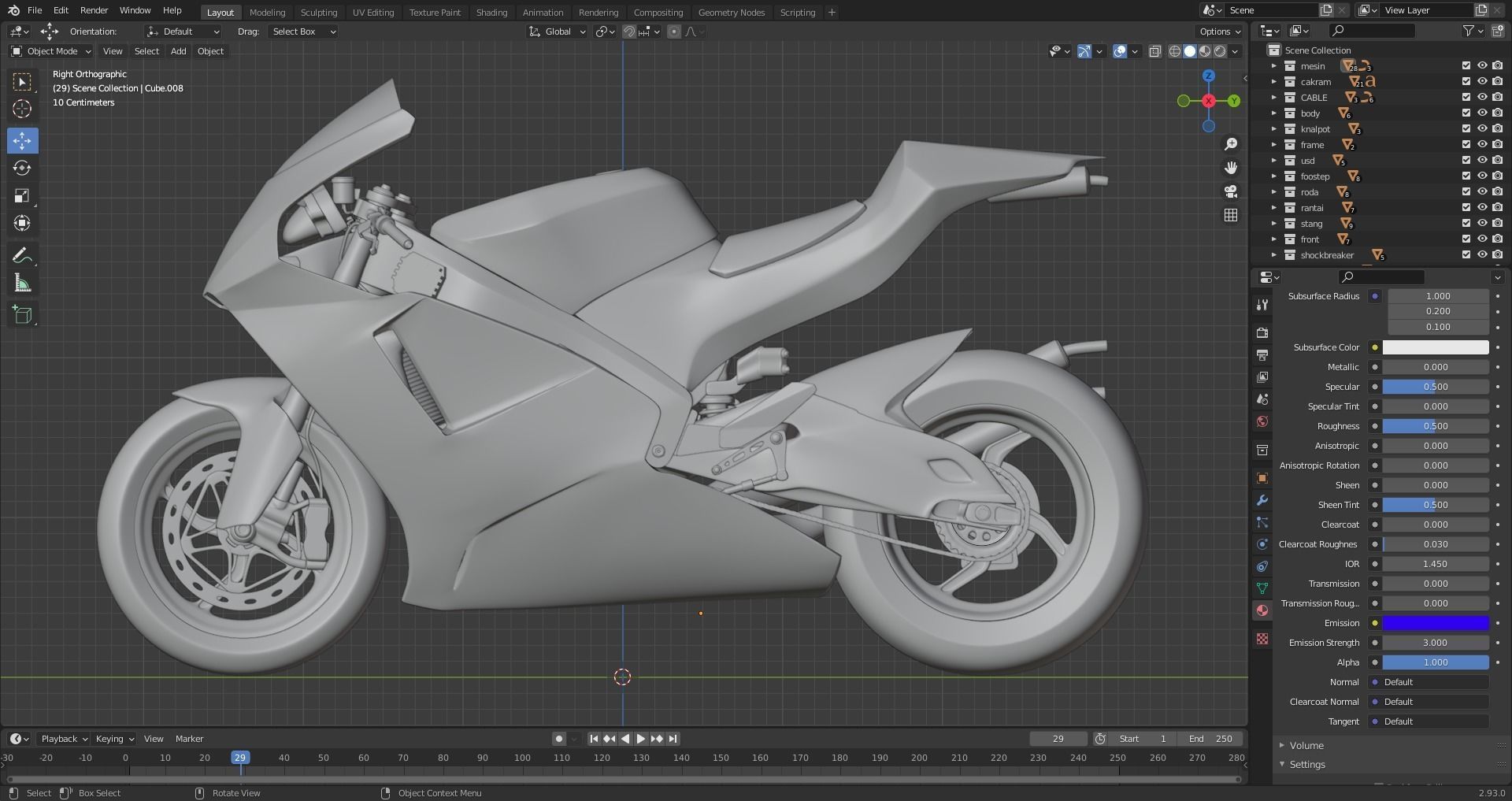The height and width of the screenshot is (801, 1512).
Task: Switch to the Modeling workspace tab
Action: (x=267, y=13)
